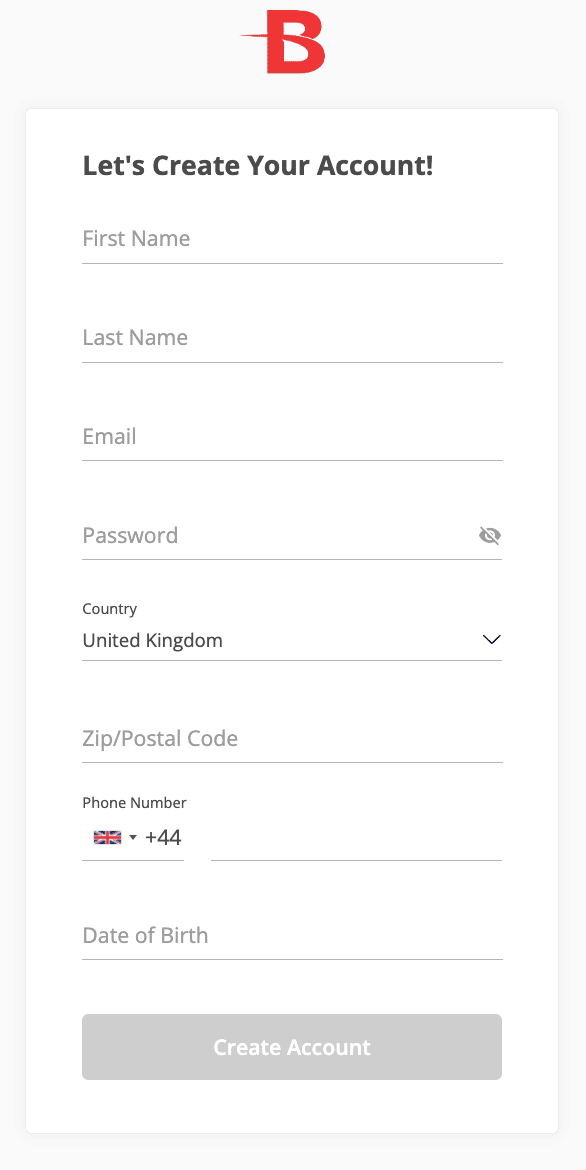The image size is (586, 1170).
Task: Click the Zip/Postal Code field
Action: pos(292,739)
